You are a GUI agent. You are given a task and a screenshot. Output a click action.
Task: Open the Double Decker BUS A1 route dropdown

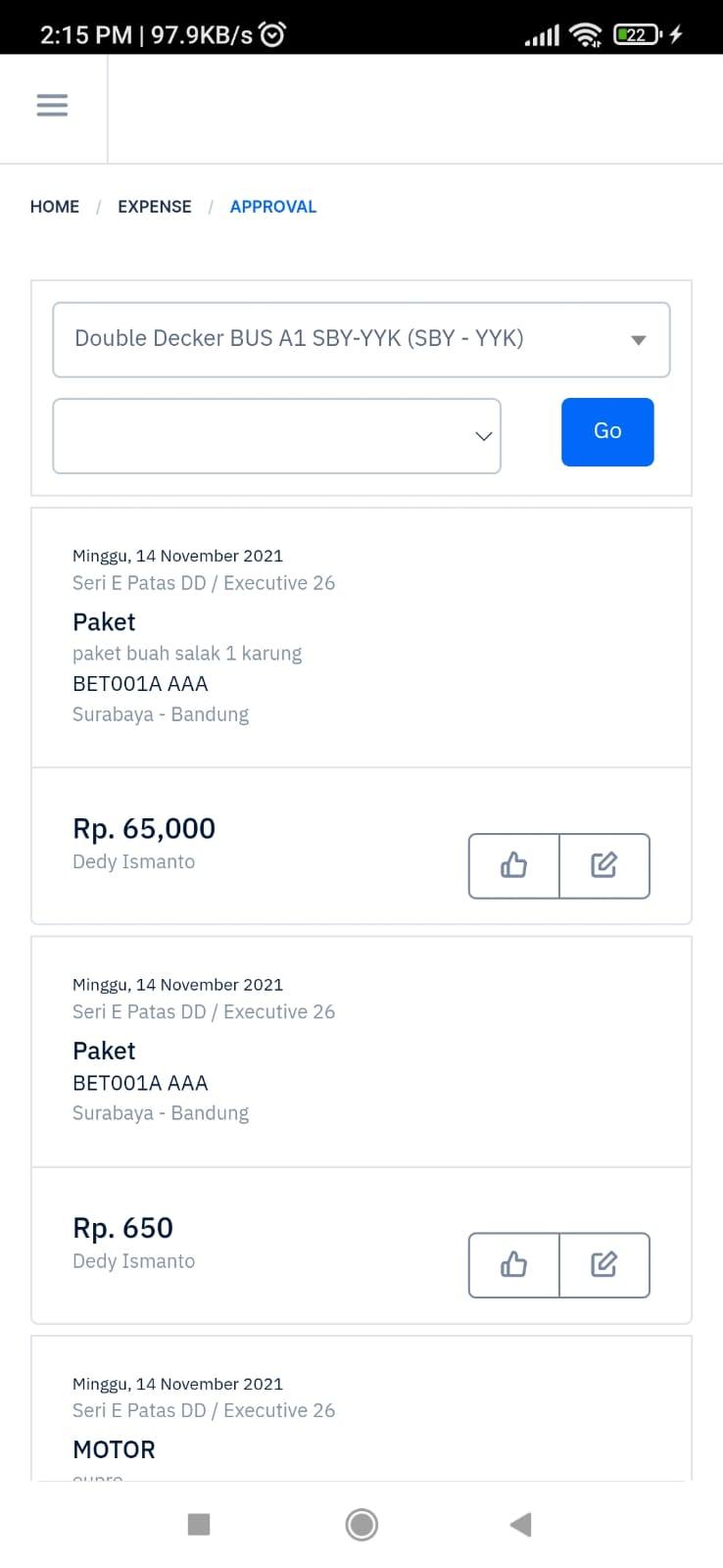pos(361,339)
